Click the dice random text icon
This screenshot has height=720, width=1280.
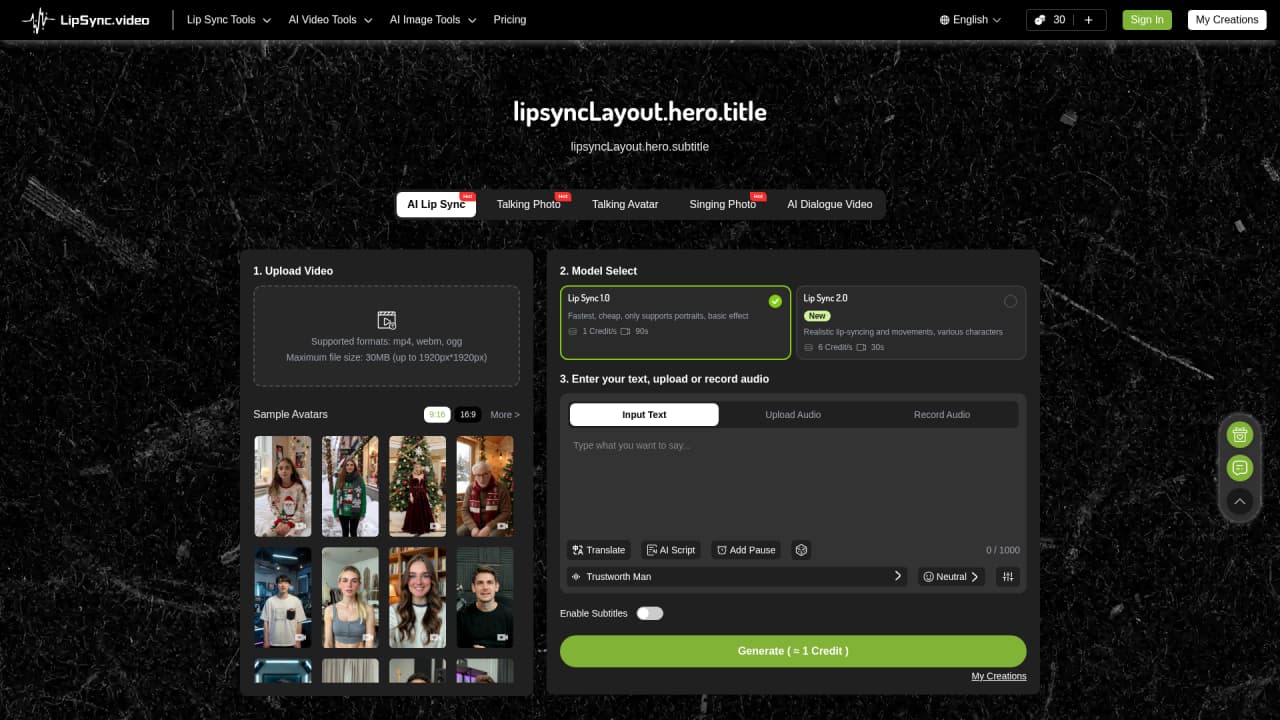click(801, 550)
